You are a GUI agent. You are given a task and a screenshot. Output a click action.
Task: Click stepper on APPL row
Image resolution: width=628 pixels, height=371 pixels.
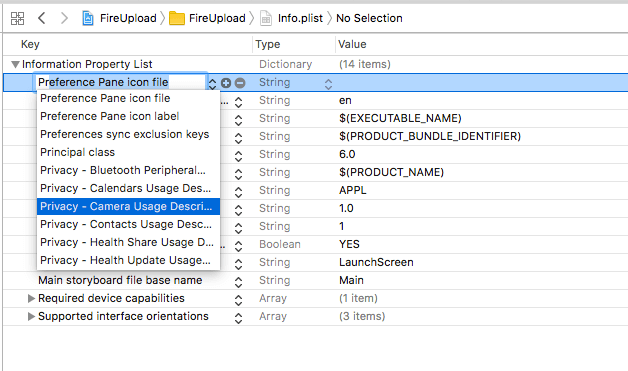coord(238,192)
